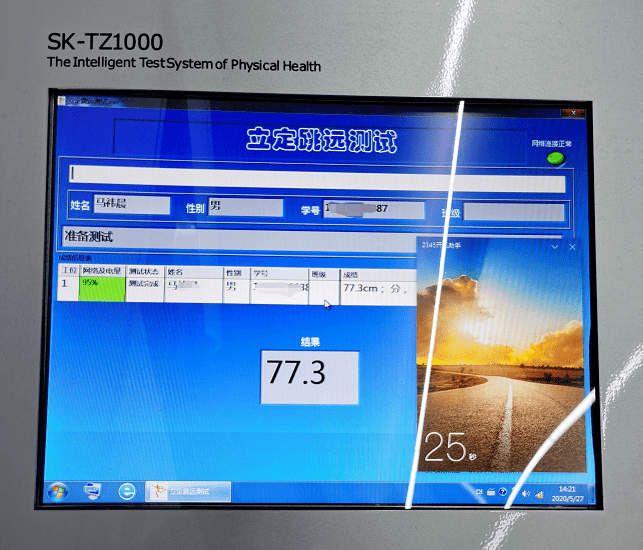
Task: Select the 立定跳远测试 taskbar button
Action: coord(188,491)
